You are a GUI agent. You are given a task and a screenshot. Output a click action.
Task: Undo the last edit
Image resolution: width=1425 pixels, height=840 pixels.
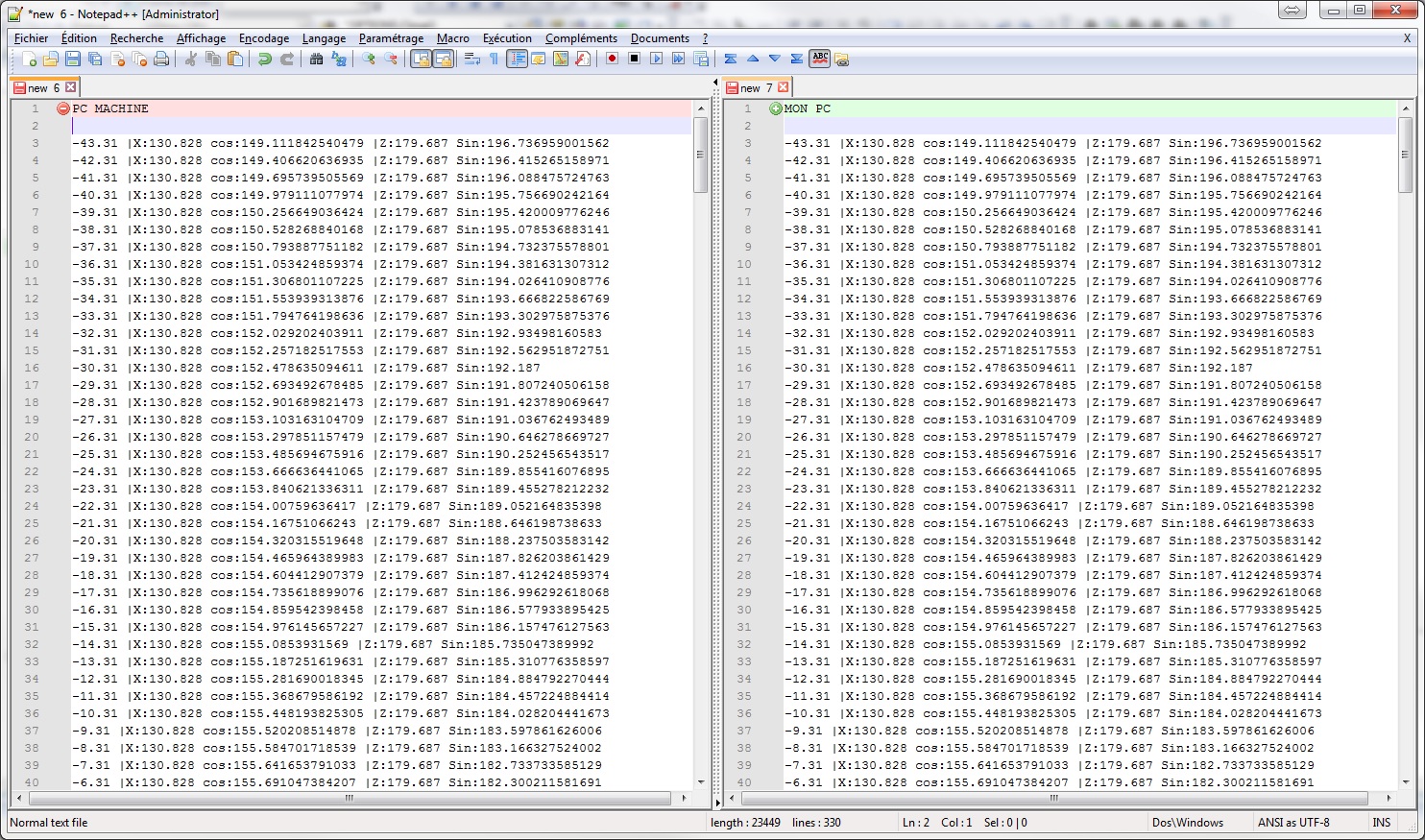pyautogui.click(x=265, y=59)
